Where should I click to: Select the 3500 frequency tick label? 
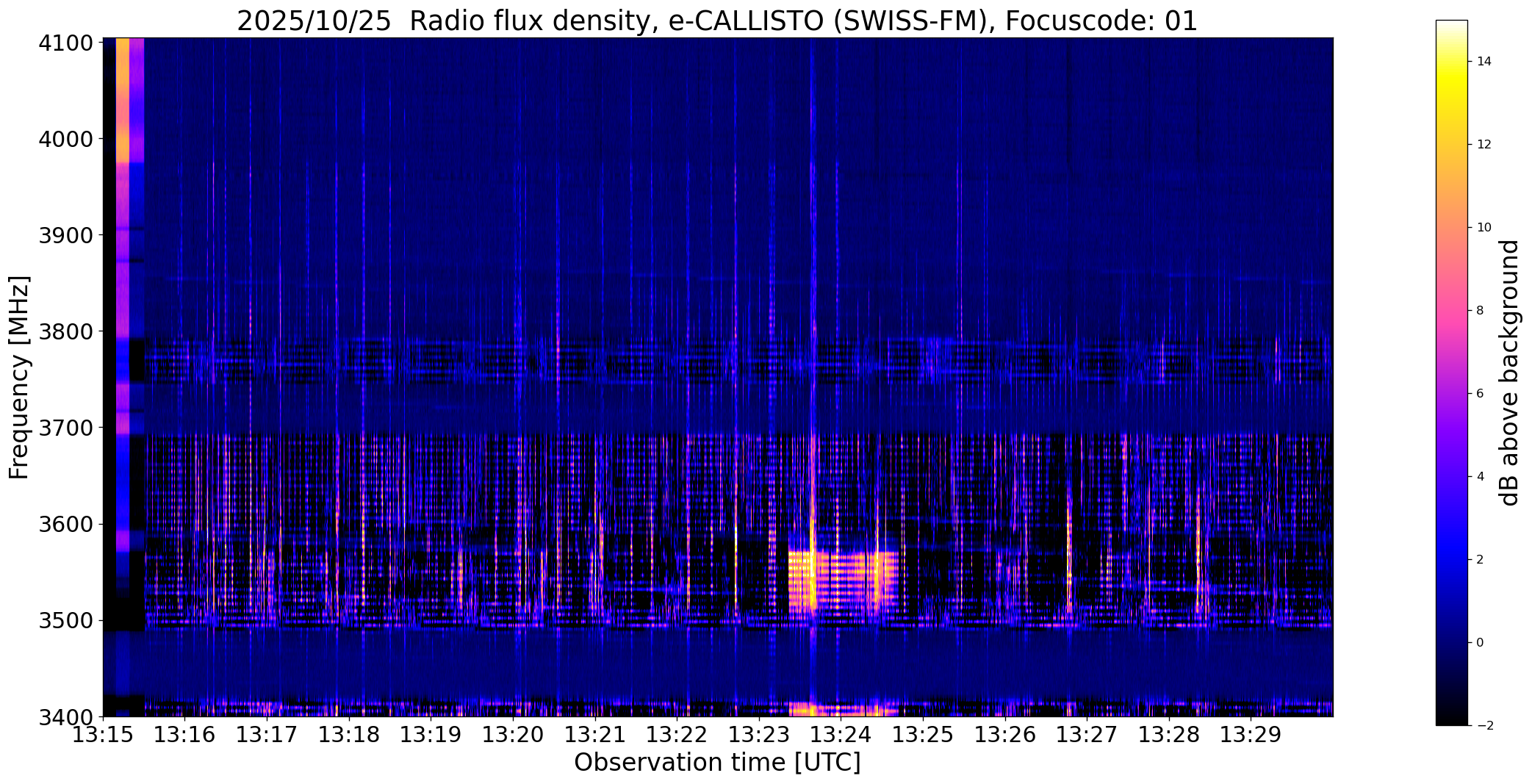67,621
